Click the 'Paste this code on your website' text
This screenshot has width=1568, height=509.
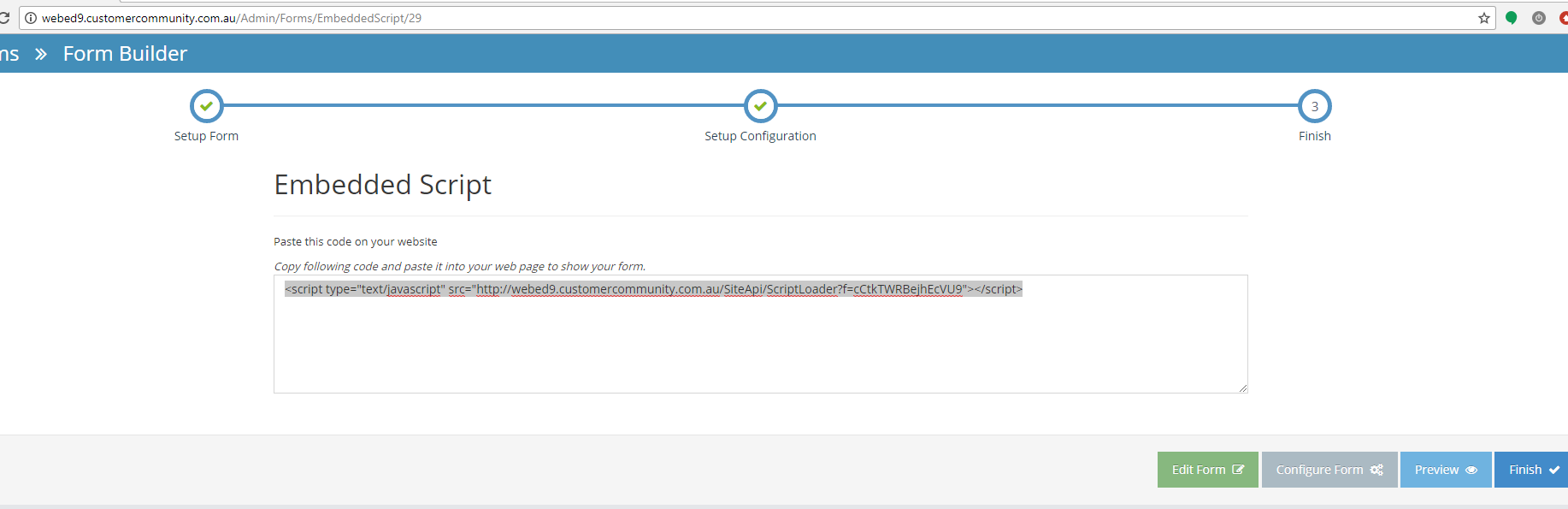click(x=355, y=242)
